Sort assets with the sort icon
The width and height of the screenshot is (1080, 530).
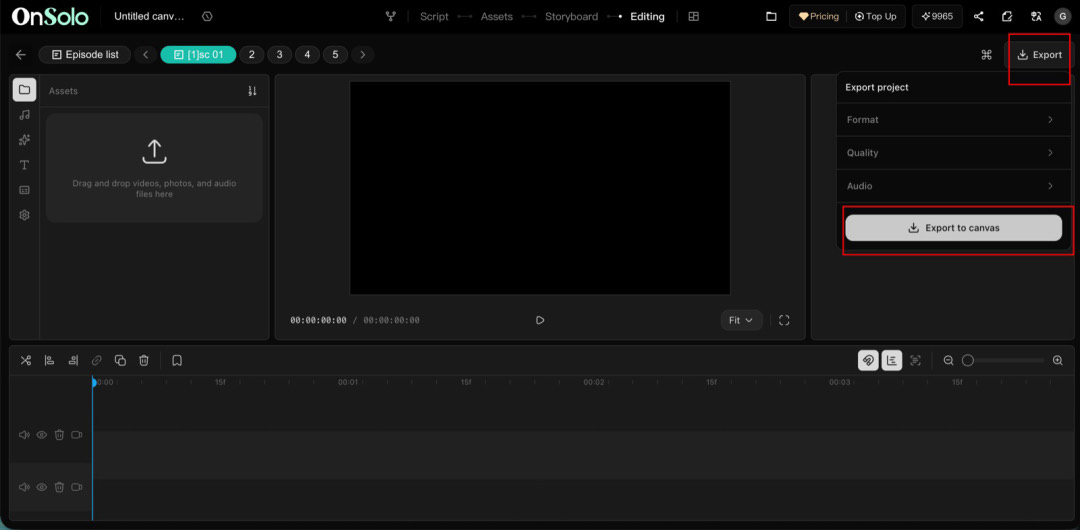252,91
